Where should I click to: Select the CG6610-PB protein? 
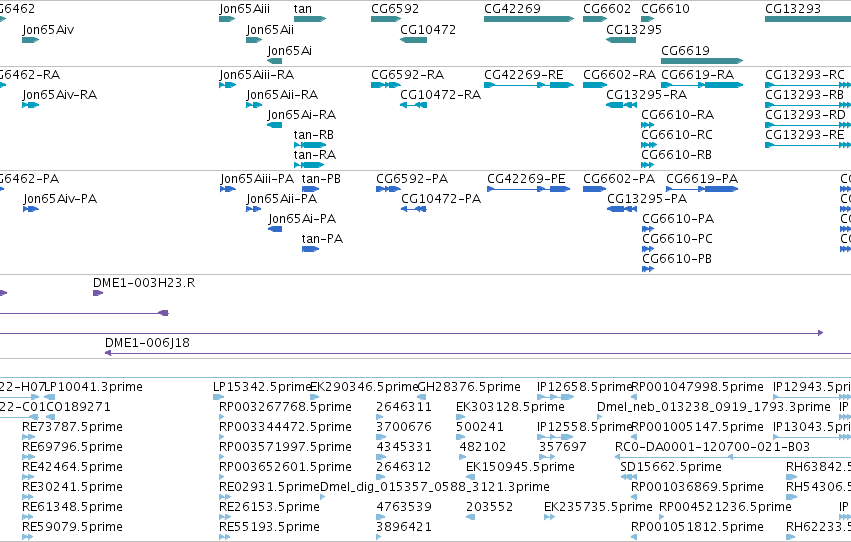coord(648,269)
